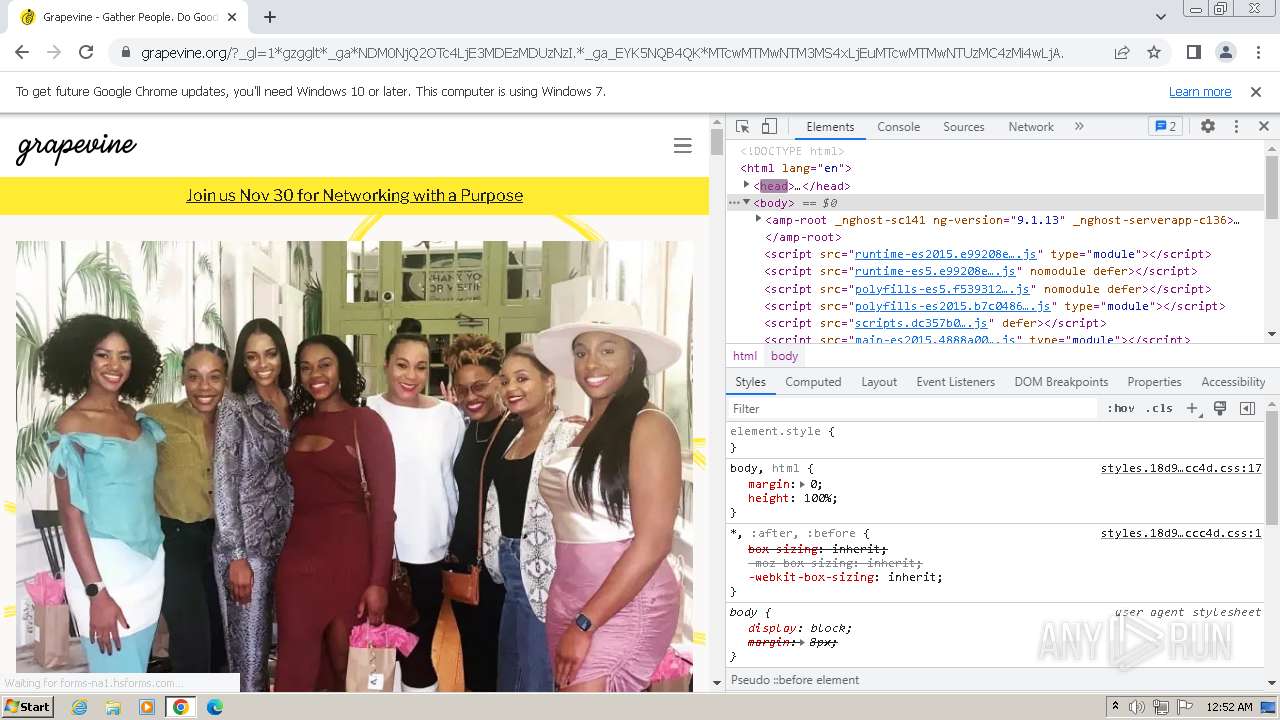
Task: Toggle Chrome side panel icon
Action: coord(1193,52)
